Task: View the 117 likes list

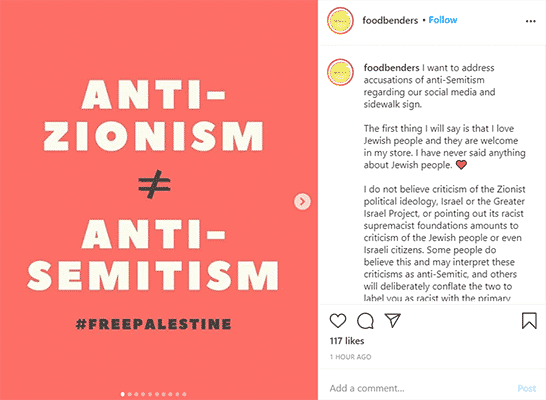Action: [347, 341]
